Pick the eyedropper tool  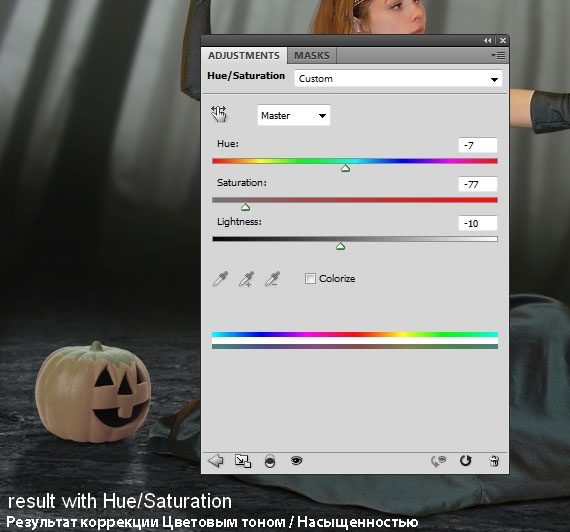[220, 279]
